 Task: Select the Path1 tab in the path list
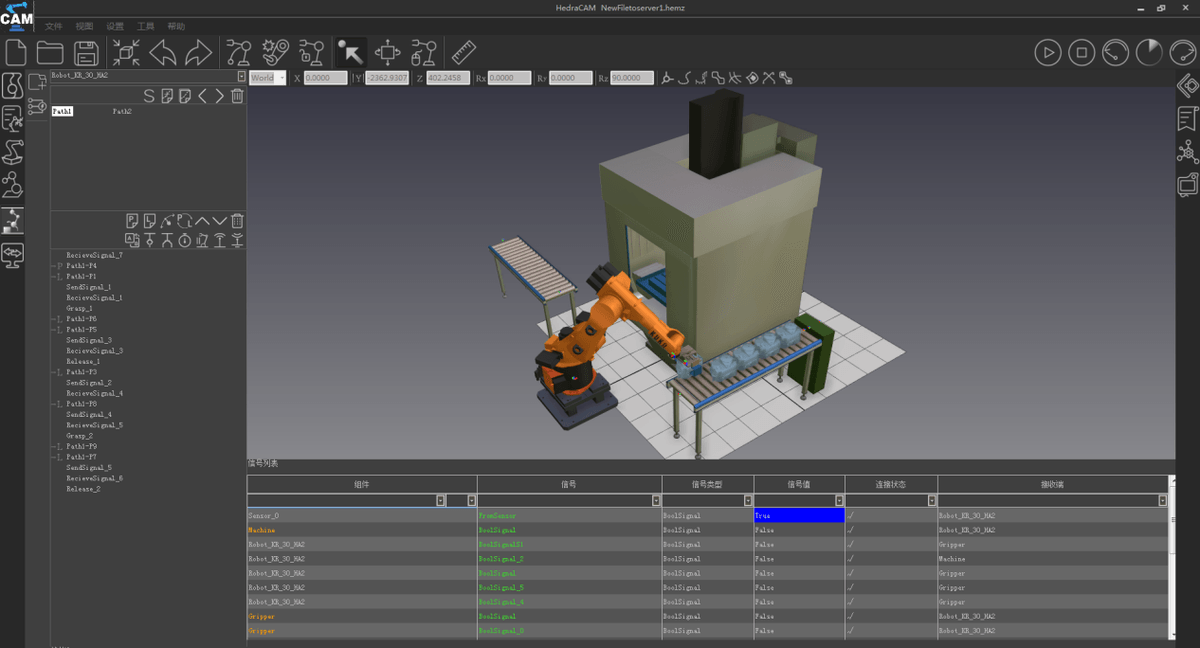pyautogui.click(x=62, y=112)
